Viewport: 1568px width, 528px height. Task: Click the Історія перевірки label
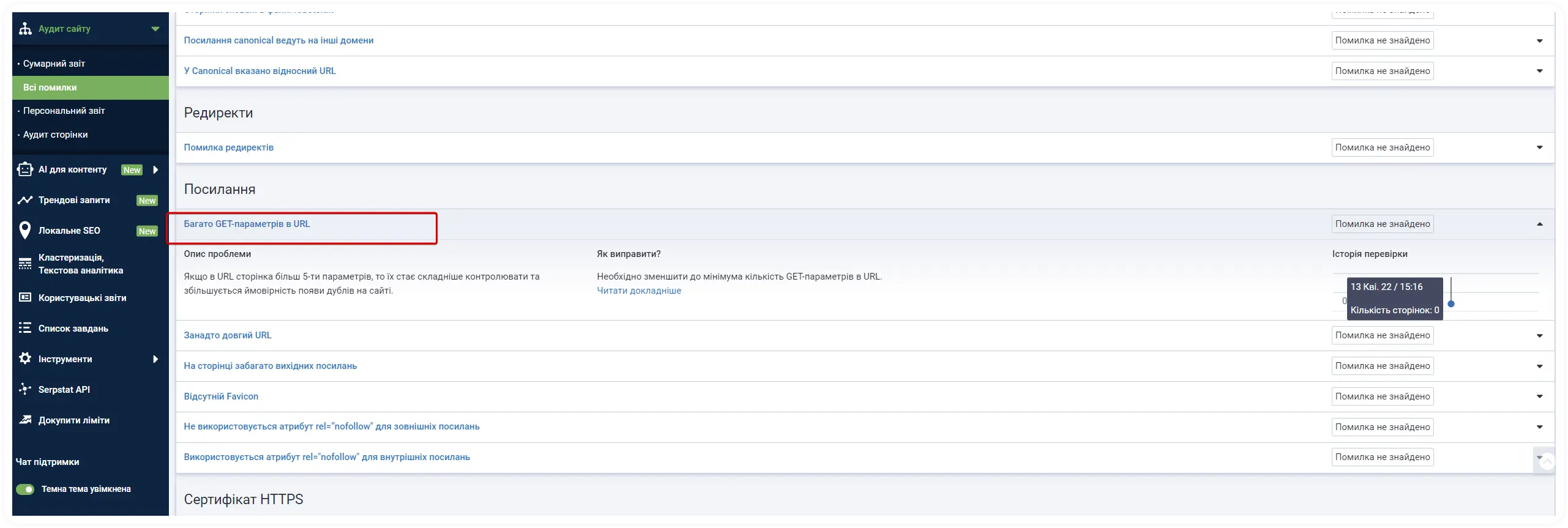[1369, 254]
